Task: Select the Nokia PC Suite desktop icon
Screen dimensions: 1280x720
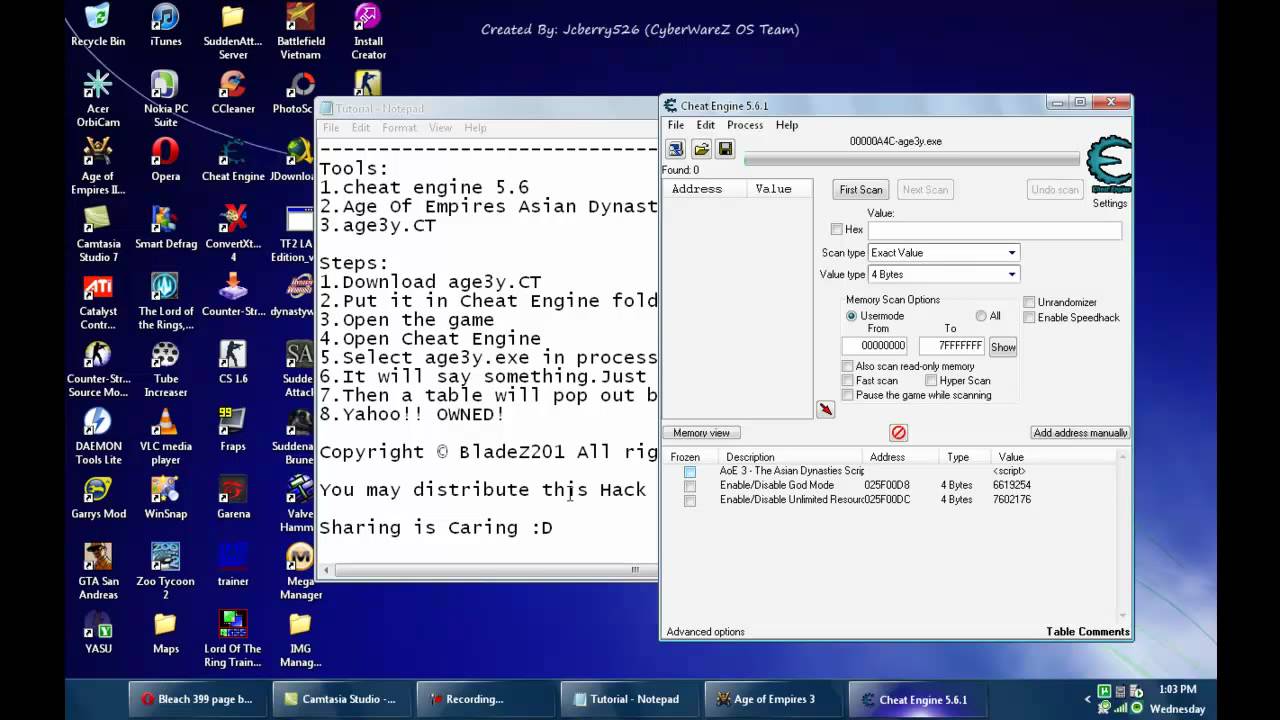Action: click(x=165, y=100)
